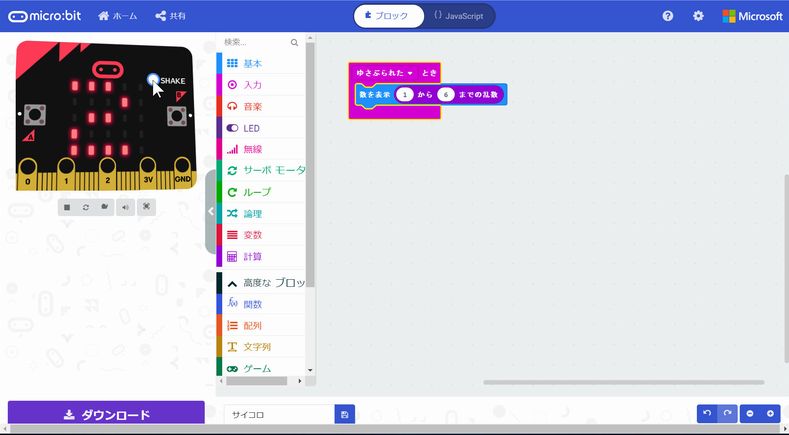The height and width of the screenshot is (435, 789).
Task: Restart the micro:bit simulator
Action: coord(86,207)
